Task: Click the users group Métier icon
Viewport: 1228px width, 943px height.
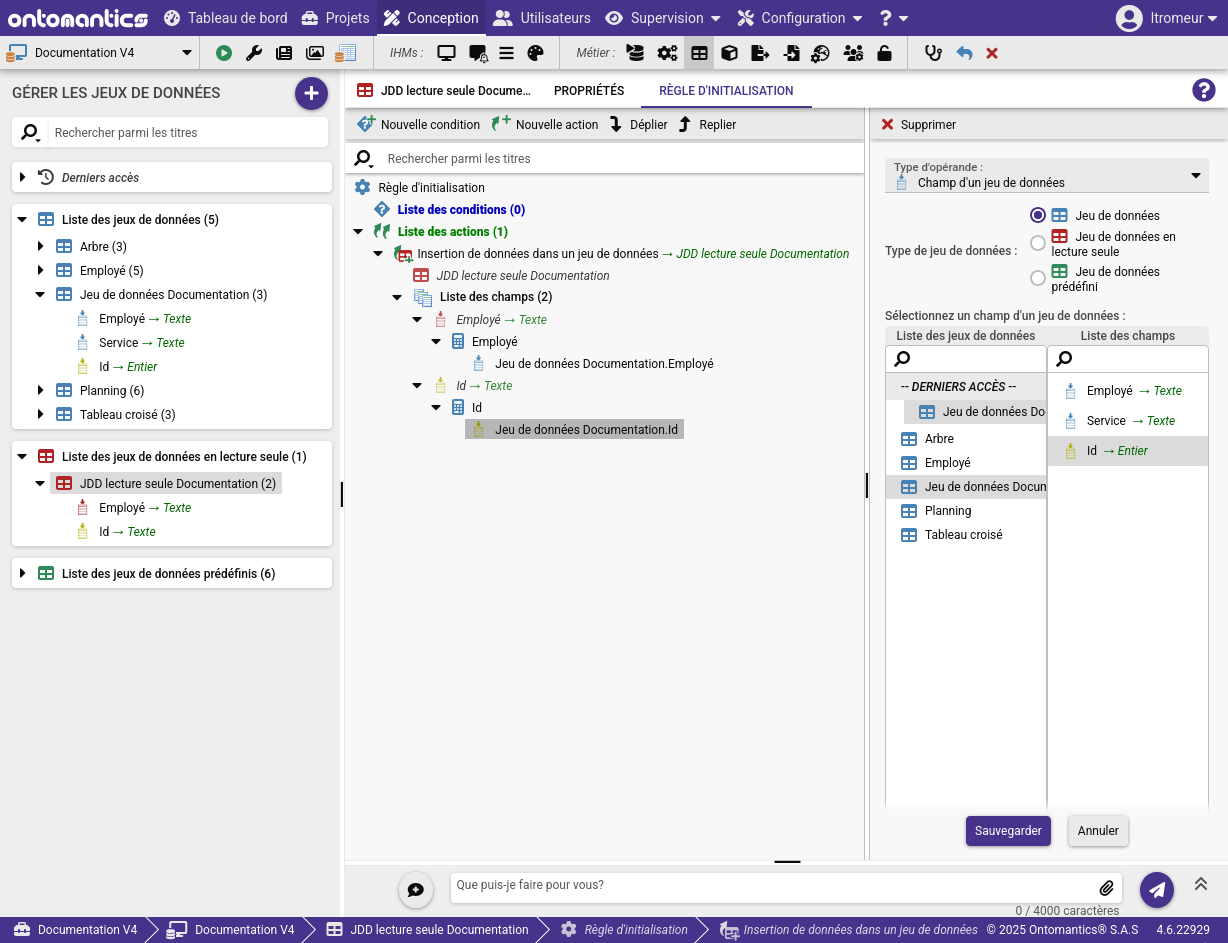Action: tap(853, 53)
